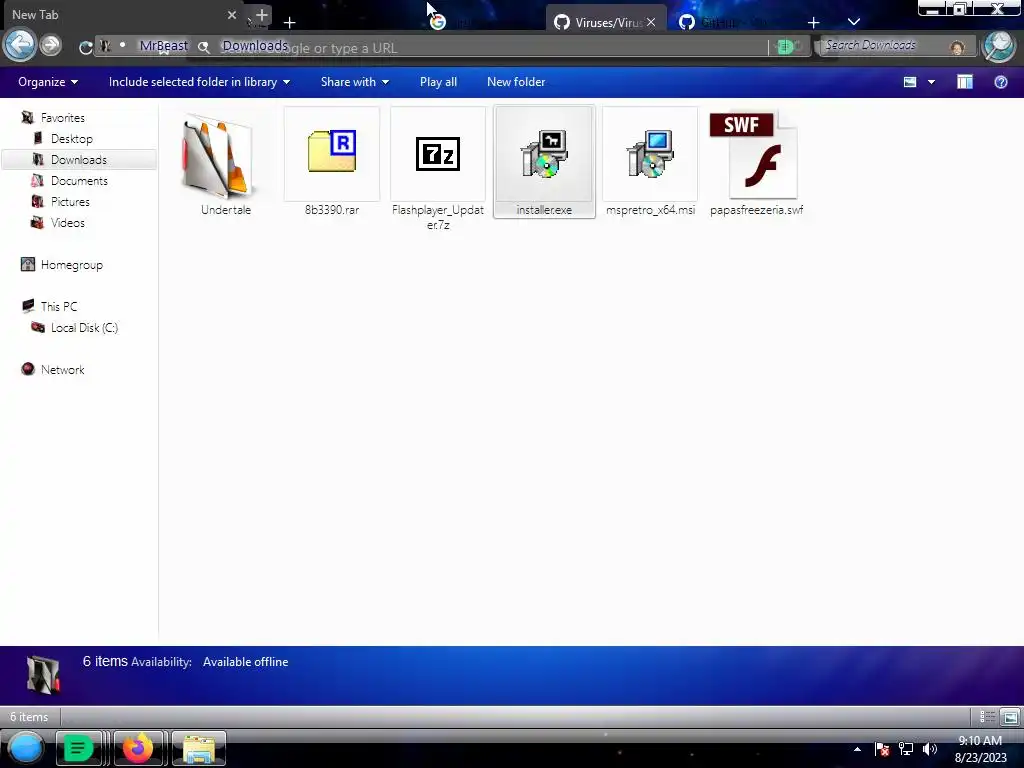The height and width of the screenshot is (768, 1024).
Task: Show hidden tray icons arrow
Action: pyautogui.click(x=857, y=749)
